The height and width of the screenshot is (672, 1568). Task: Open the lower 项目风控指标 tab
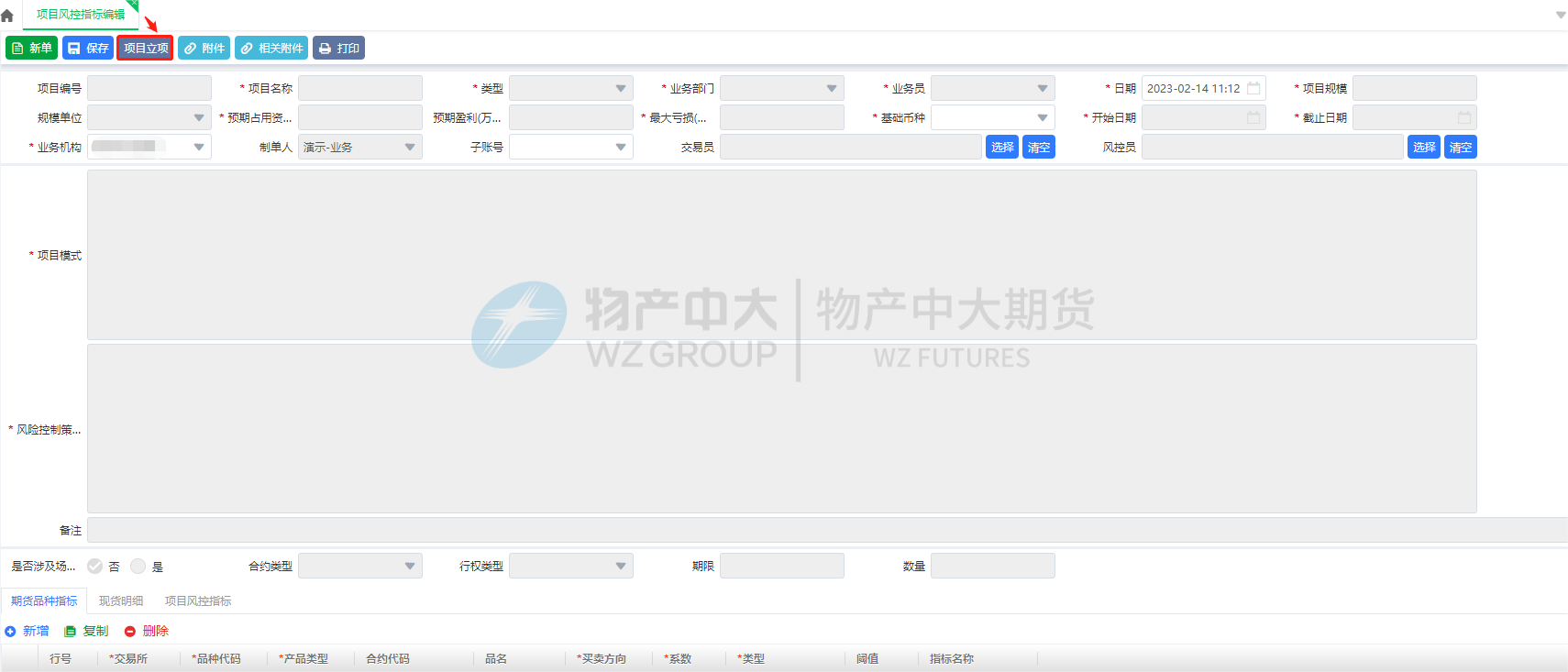(198, 600)
